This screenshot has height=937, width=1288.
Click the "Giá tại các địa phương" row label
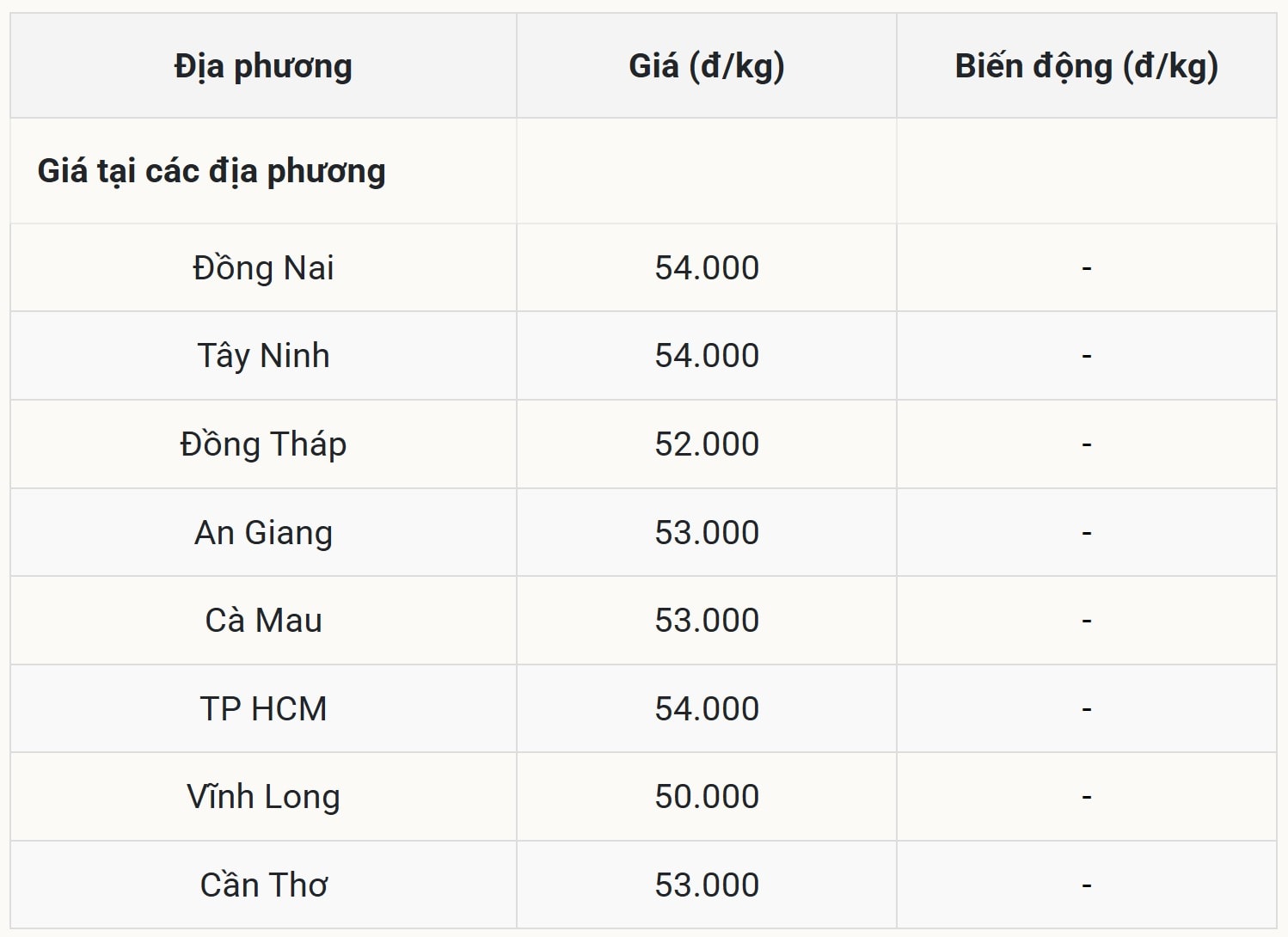coord(212,171)
